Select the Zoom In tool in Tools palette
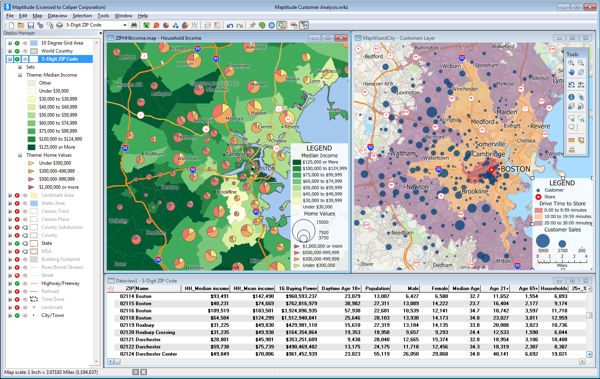 pyautogui.click(x=571, y=63)
